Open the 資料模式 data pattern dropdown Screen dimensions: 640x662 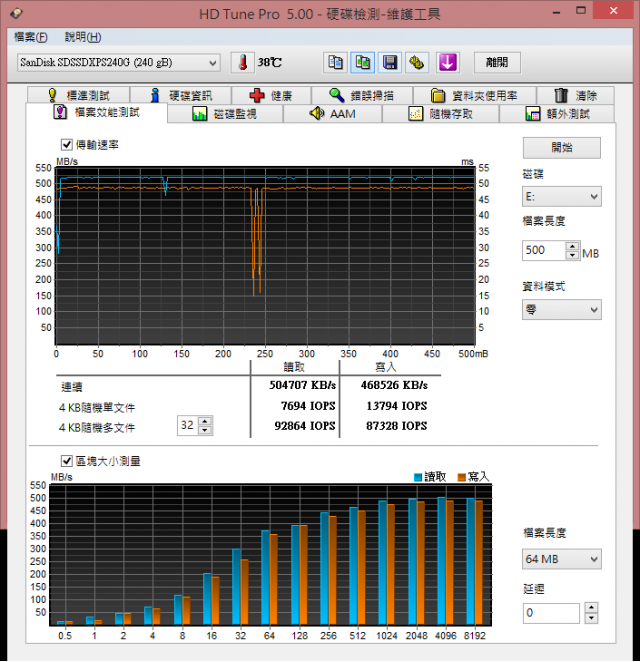tap(561, 310)
